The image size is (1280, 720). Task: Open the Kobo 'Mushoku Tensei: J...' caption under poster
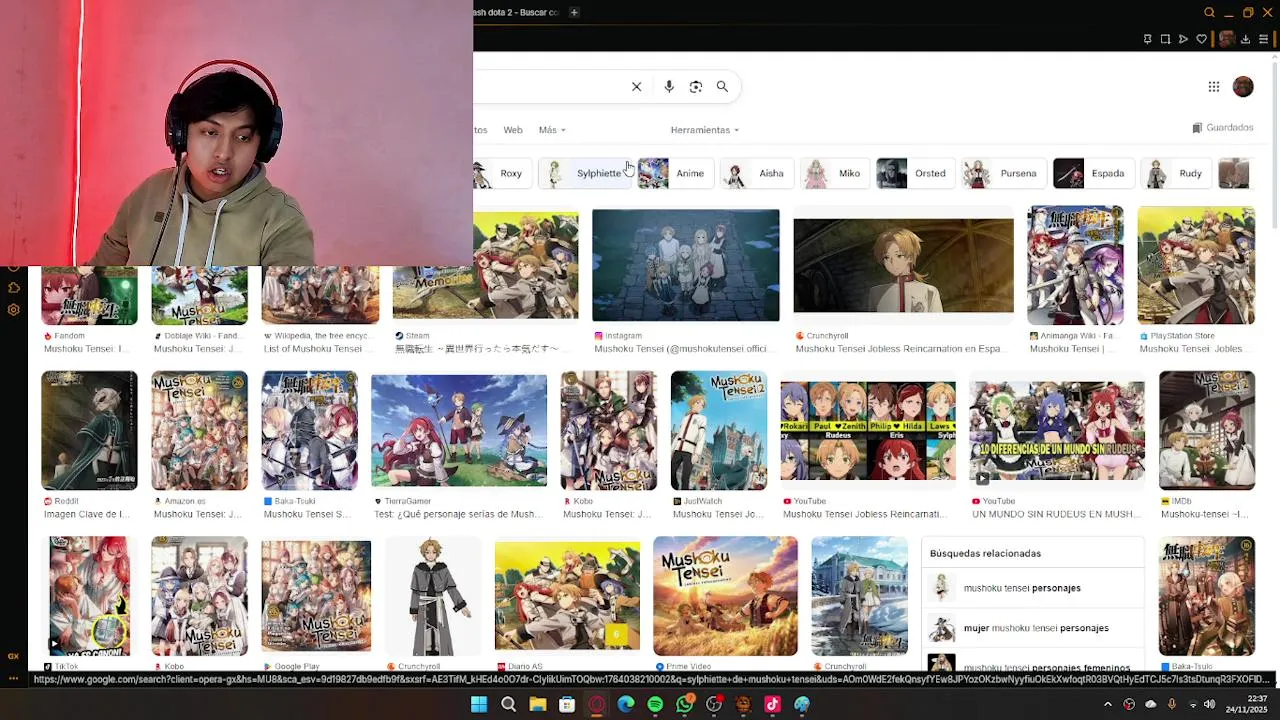[x=607, y=514]
